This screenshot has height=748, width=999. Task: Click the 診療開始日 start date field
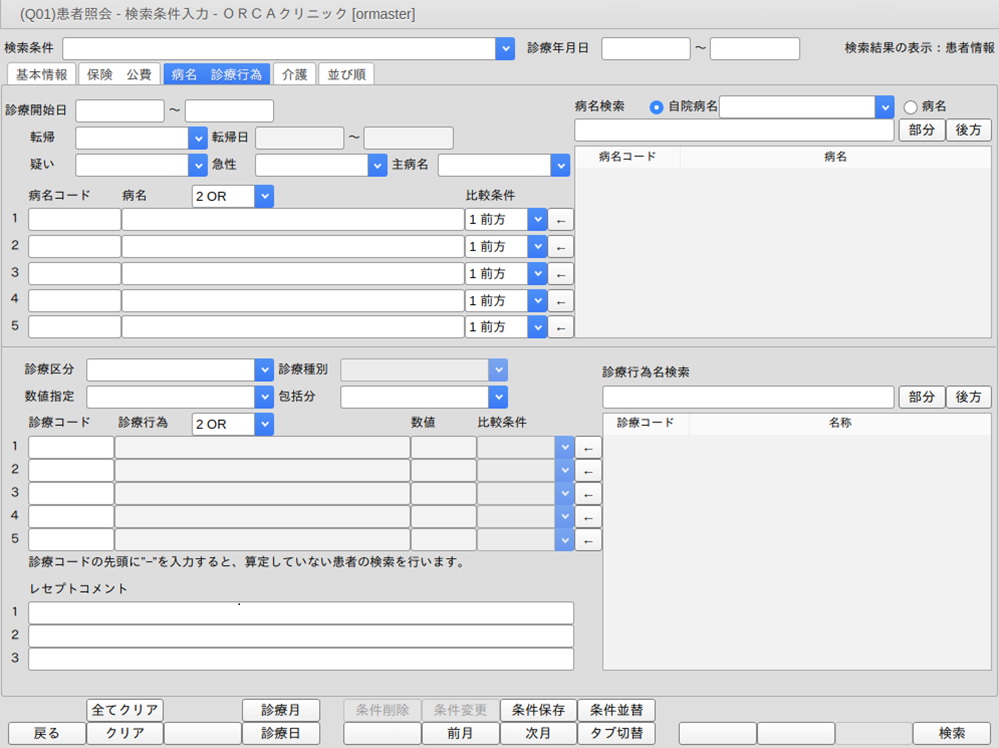120,111
